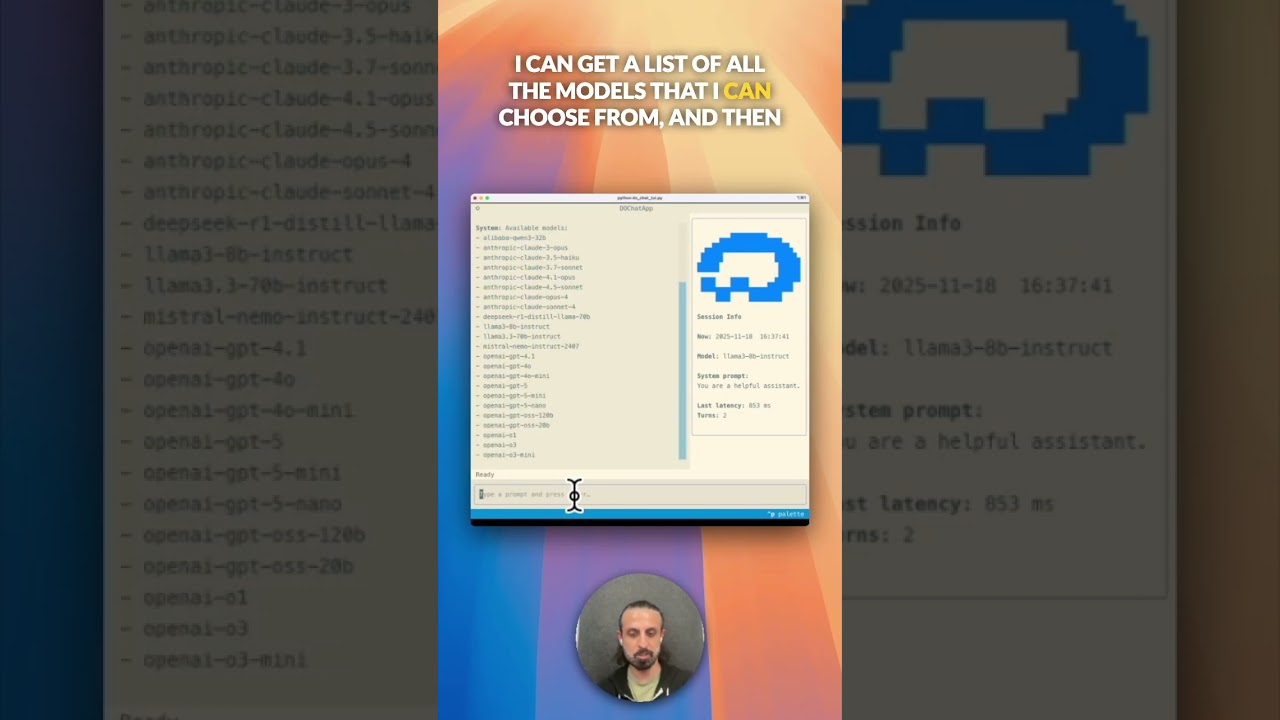Click the model list vertical scrollbar

683,370
